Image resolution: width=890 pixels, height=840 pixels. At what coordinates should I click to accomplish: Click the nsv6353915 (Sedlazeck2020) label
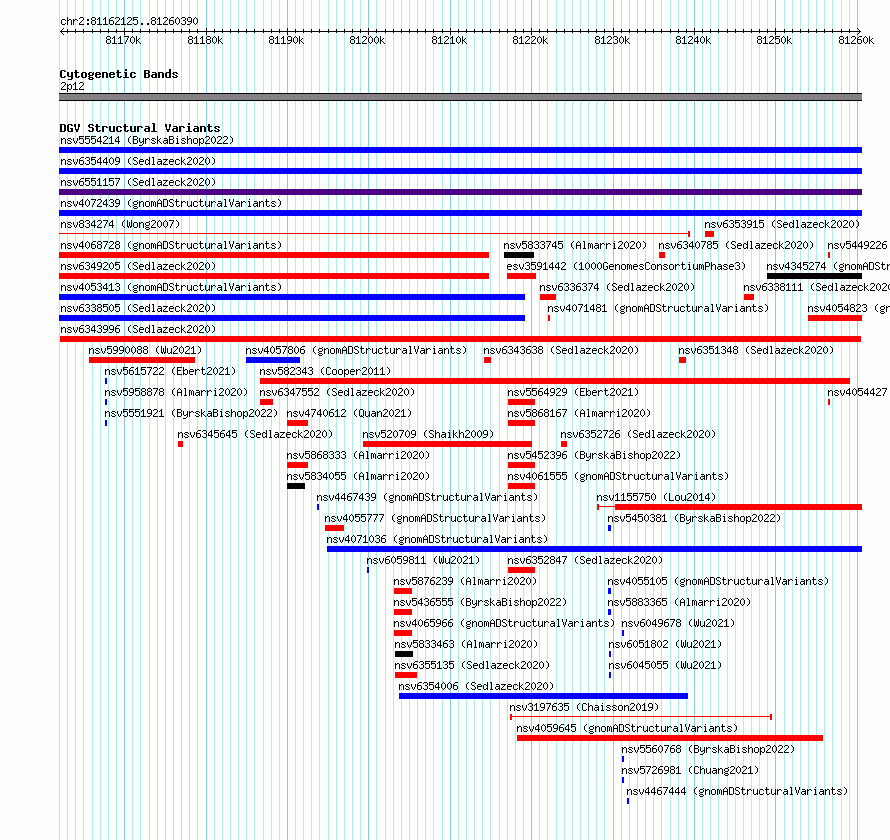pyautogui.click(x=782, y=224)
